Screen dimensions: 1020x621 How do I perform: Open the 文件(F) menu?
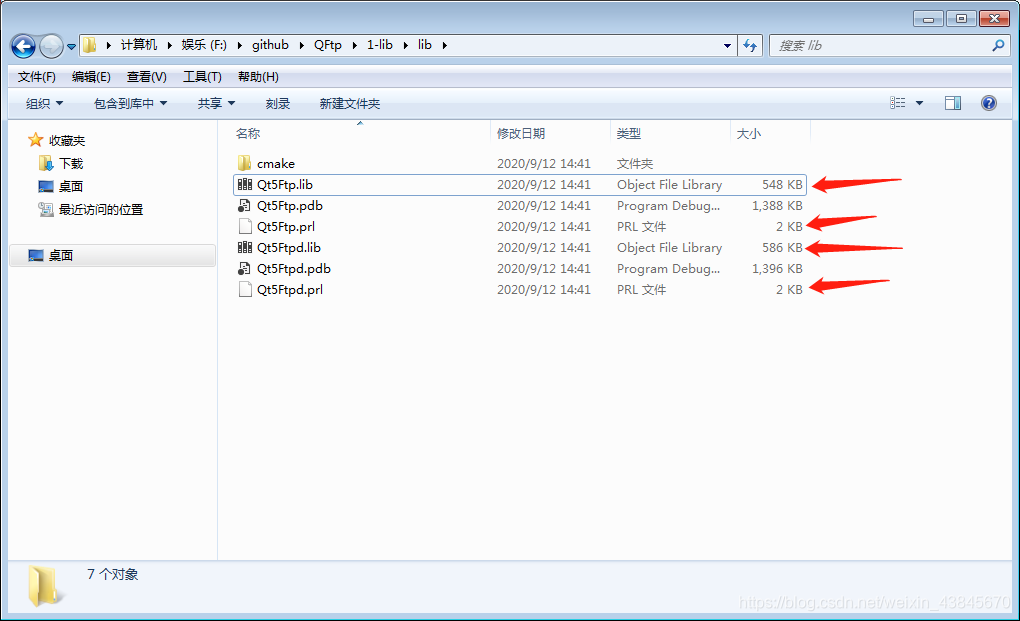(36, 77)
